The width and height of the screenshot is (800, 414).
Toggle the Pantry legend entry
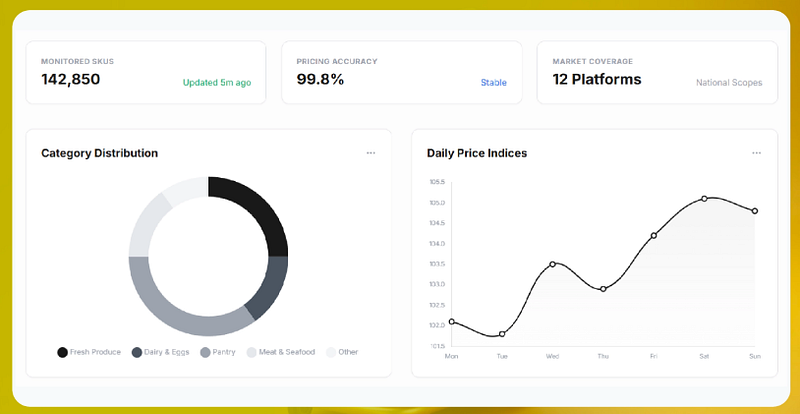[218, 352]
